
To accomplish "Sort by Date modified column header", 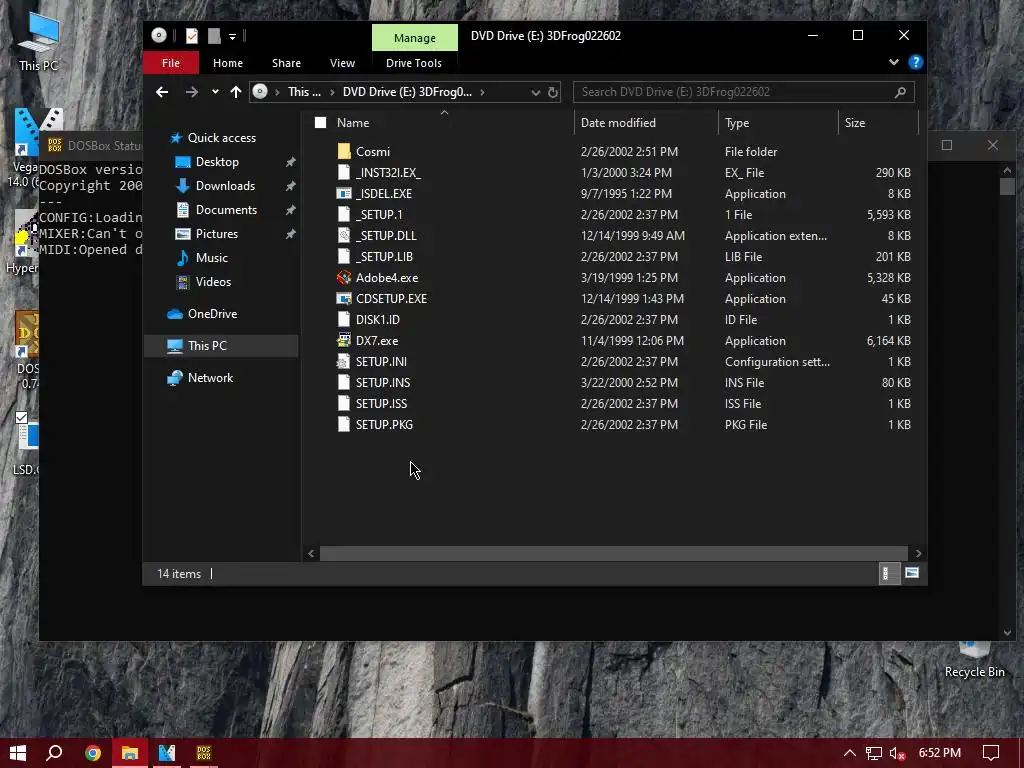I will click(x=618, y=123).
